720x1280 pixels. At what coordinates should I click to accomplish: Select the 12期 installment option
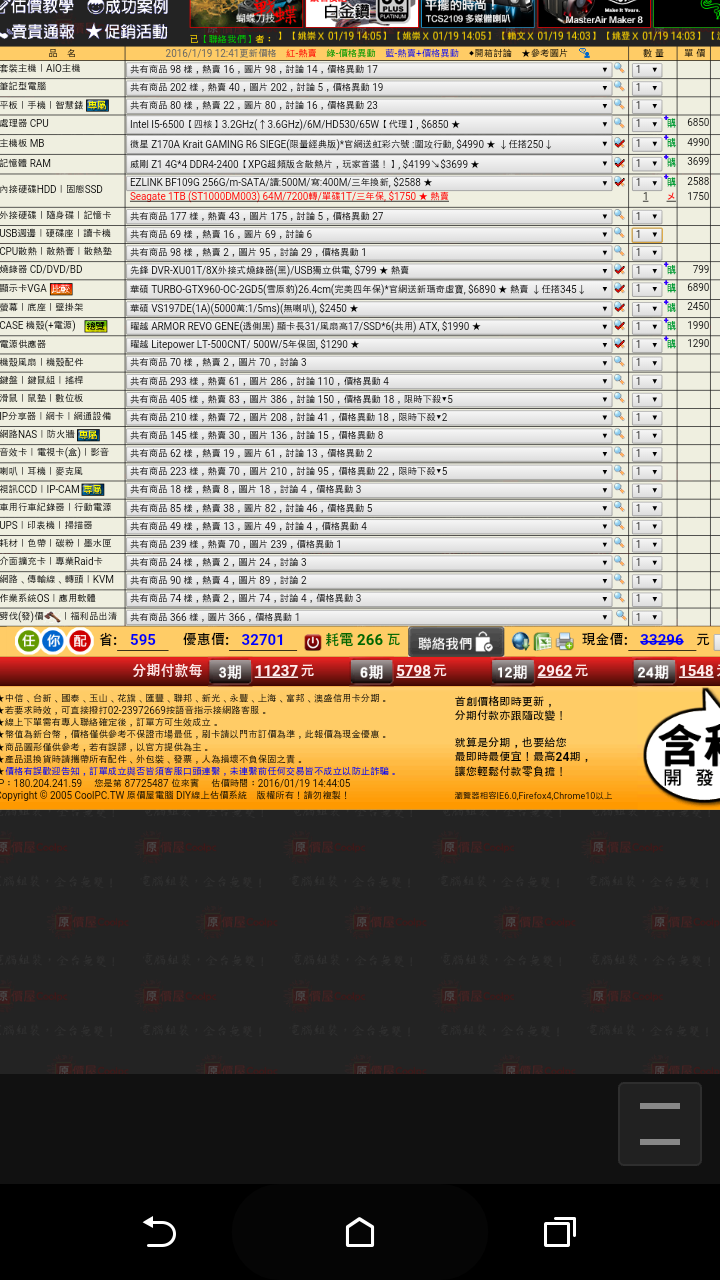(x=512, y=672)
